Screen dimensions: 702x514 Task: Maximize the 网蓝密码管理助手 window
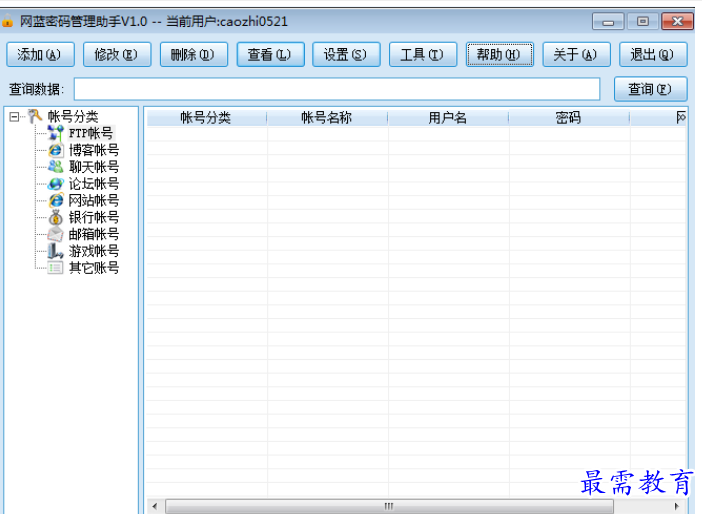[x=643, y=21]
